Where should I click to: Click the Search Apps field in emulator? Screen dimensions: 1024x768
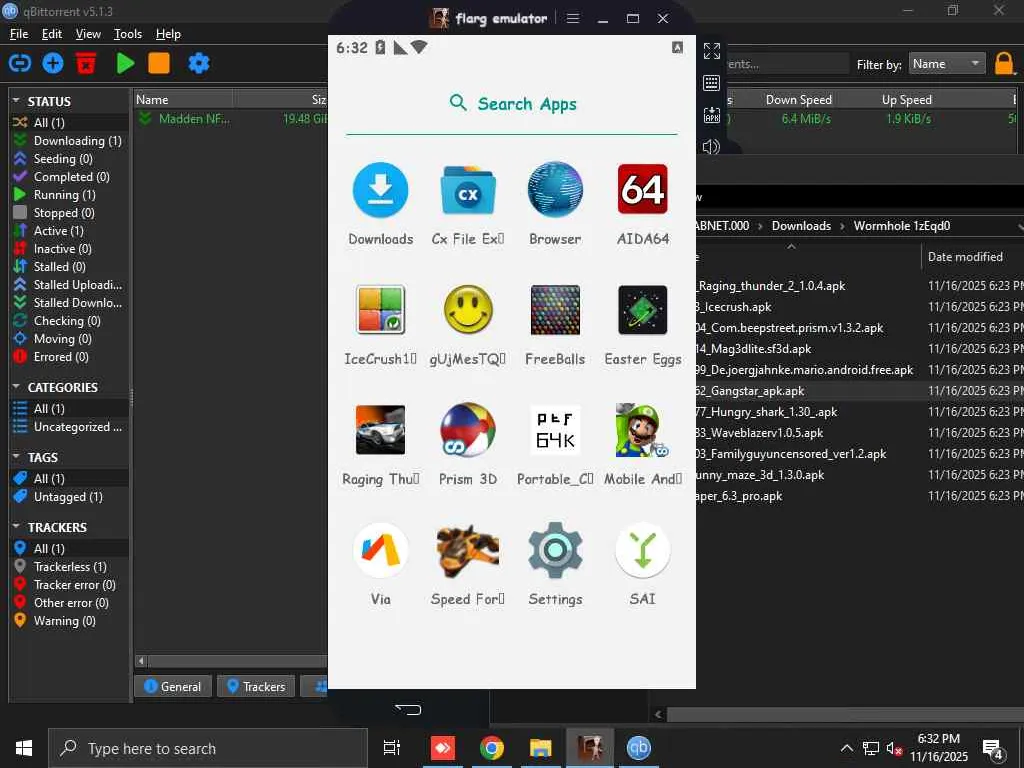tap(512, 104)
